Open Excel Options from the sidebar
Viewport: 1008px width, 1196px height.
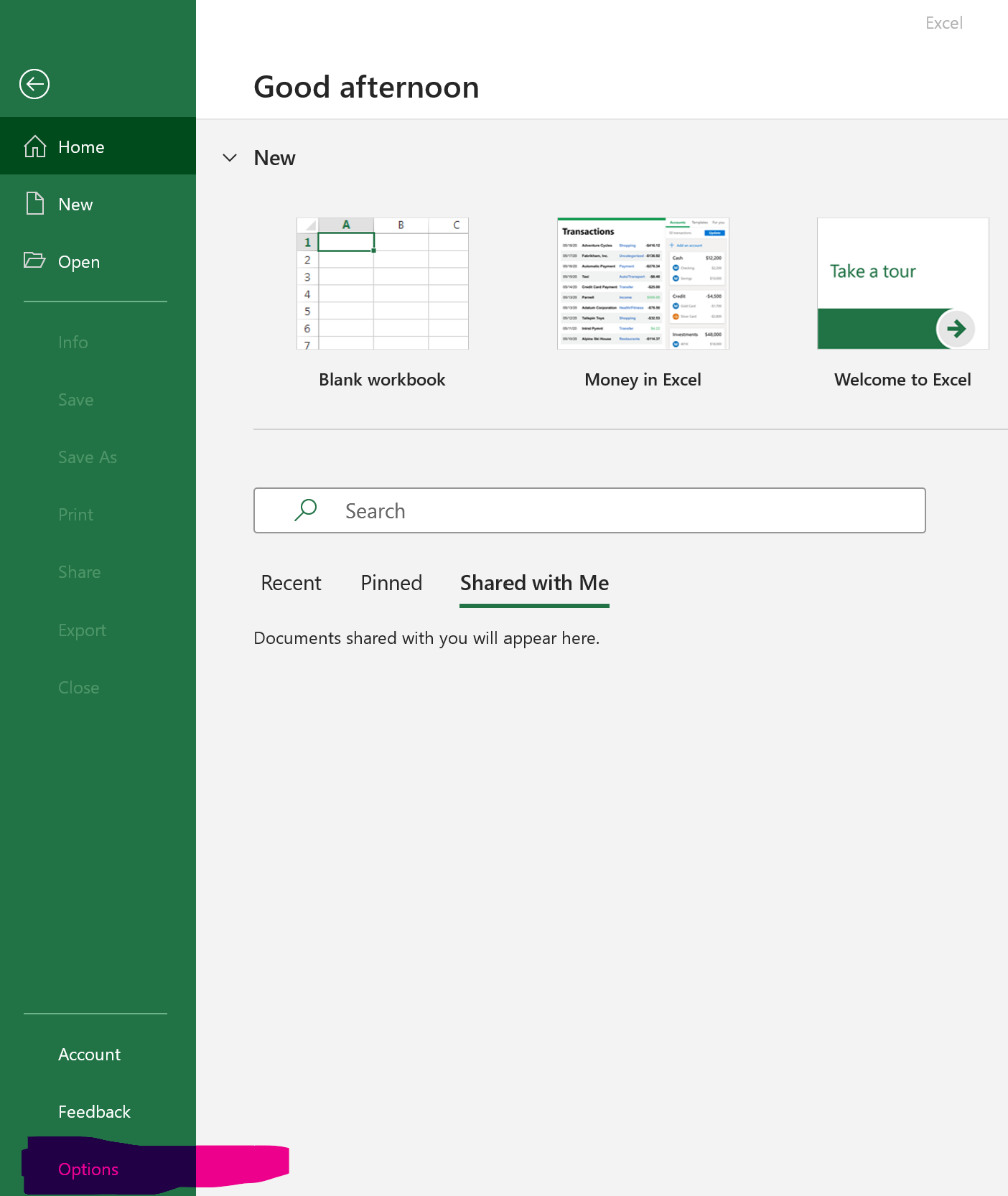88,1169
